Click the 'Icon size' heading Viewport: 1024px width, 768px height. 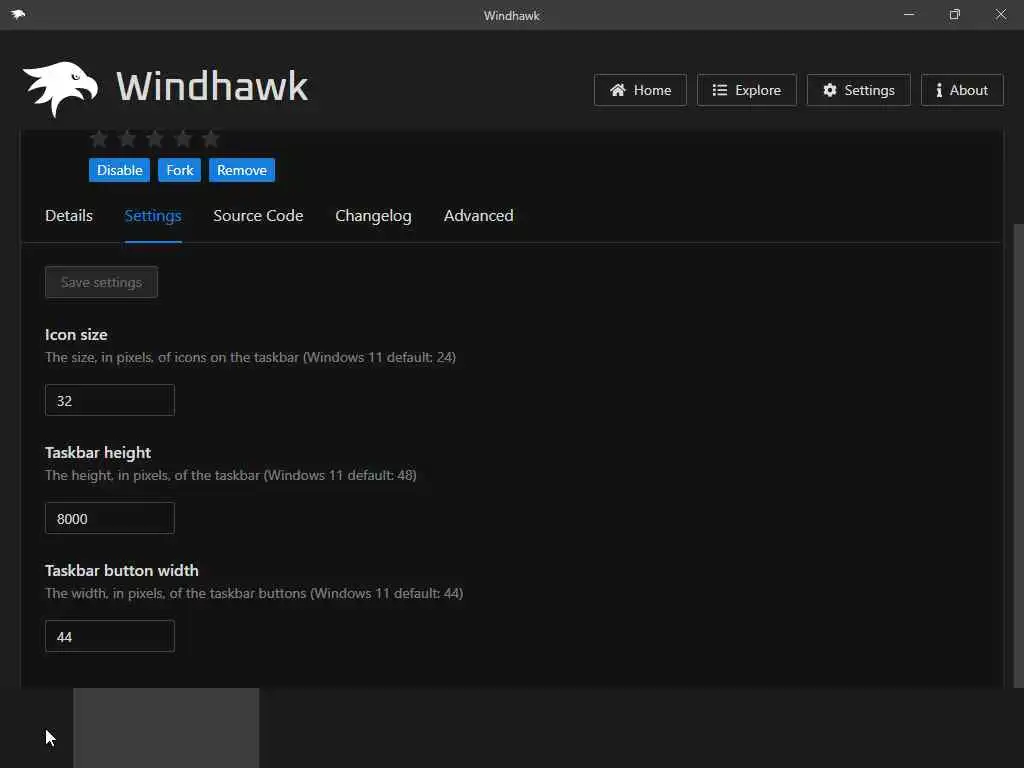pyautogui.click(x=76, y=335)
